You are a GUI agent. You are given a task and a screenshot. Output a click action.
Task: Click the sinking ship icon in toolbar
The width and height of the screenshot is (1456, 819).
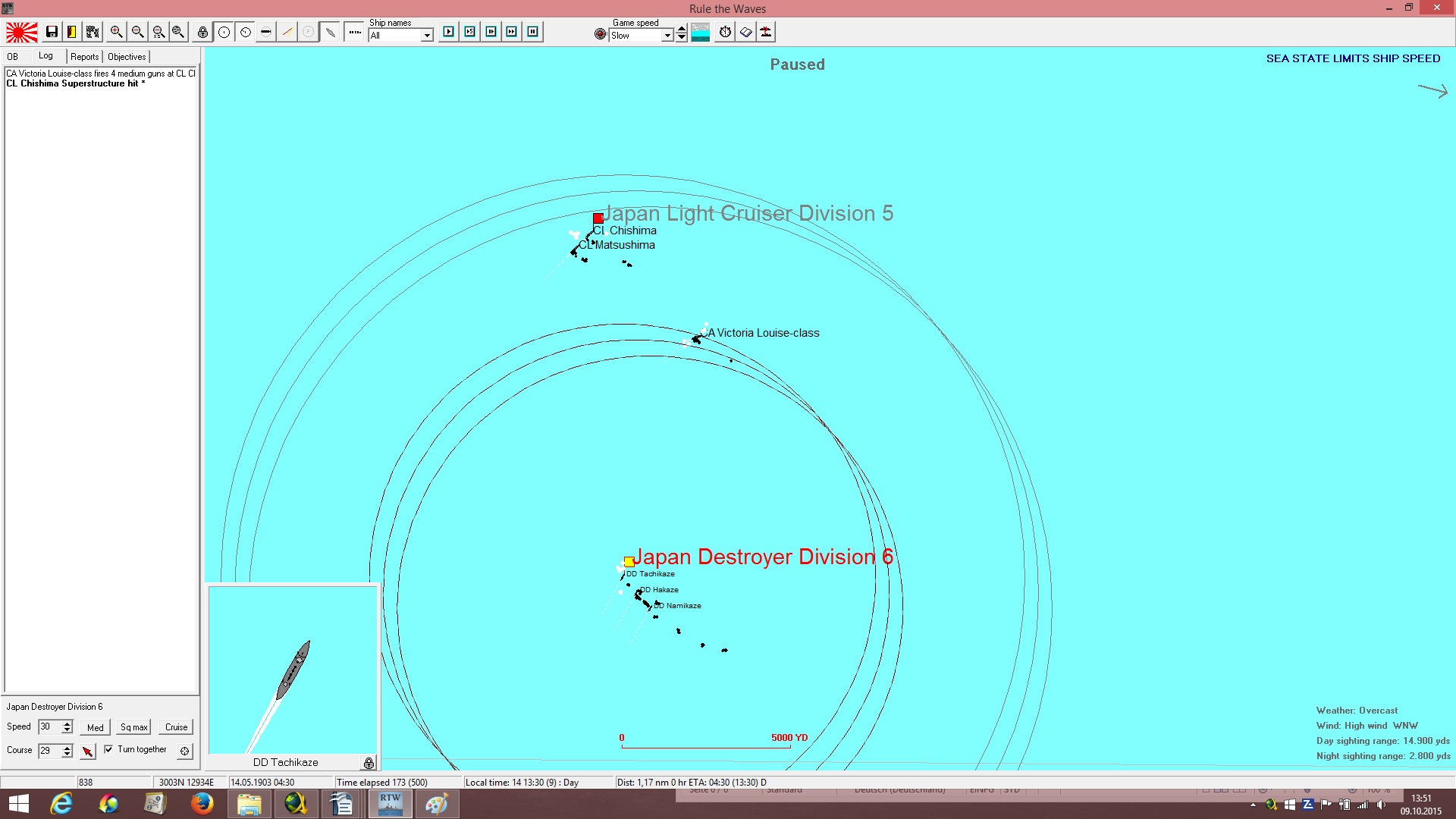click(766, 32)
